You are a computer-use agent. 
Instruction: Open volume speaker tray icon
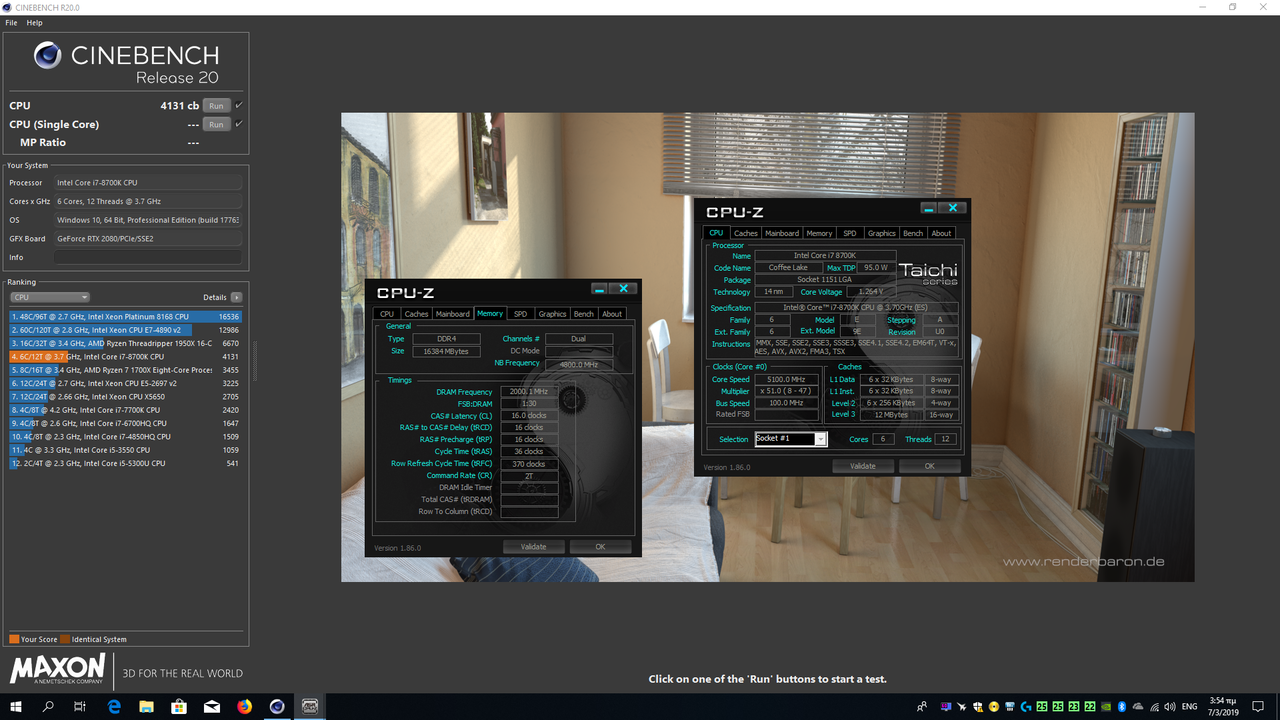pos(1170,707)
